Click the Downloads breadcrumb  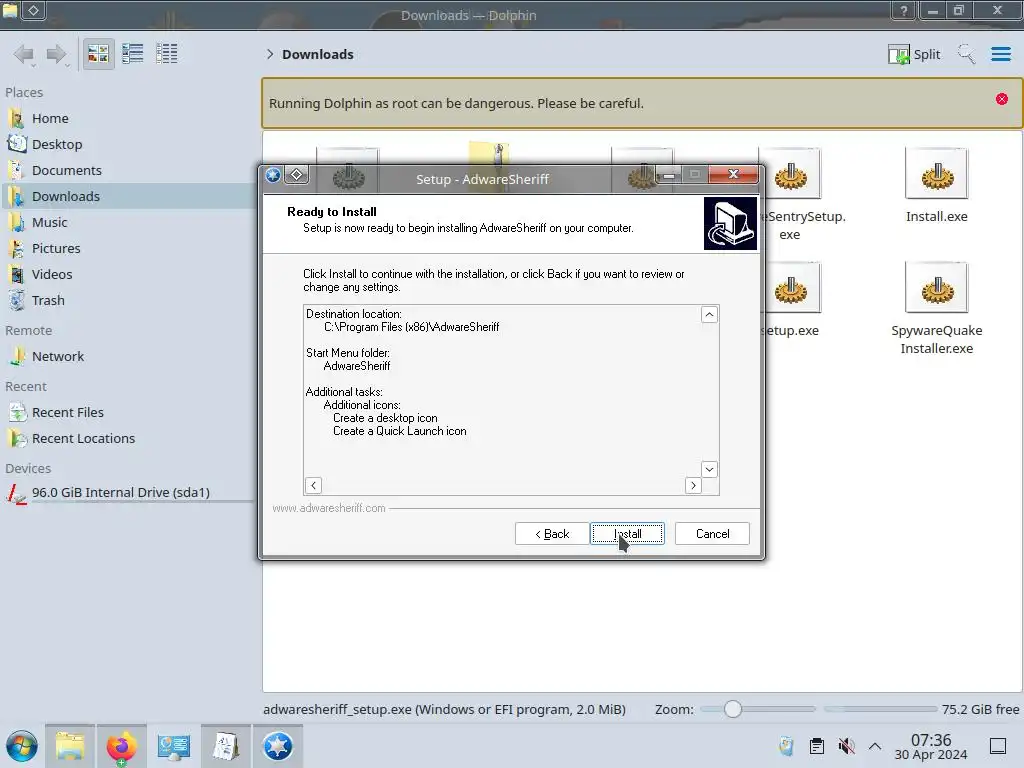click(318, 54)
